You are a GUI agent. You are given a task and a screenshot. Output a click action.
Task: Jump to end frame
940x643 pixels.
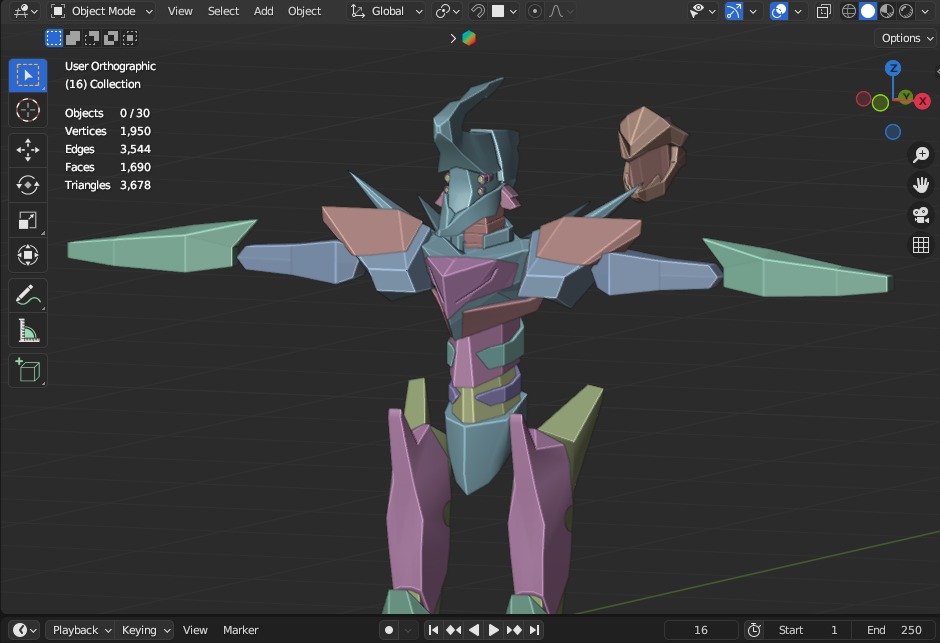point(534,630)
